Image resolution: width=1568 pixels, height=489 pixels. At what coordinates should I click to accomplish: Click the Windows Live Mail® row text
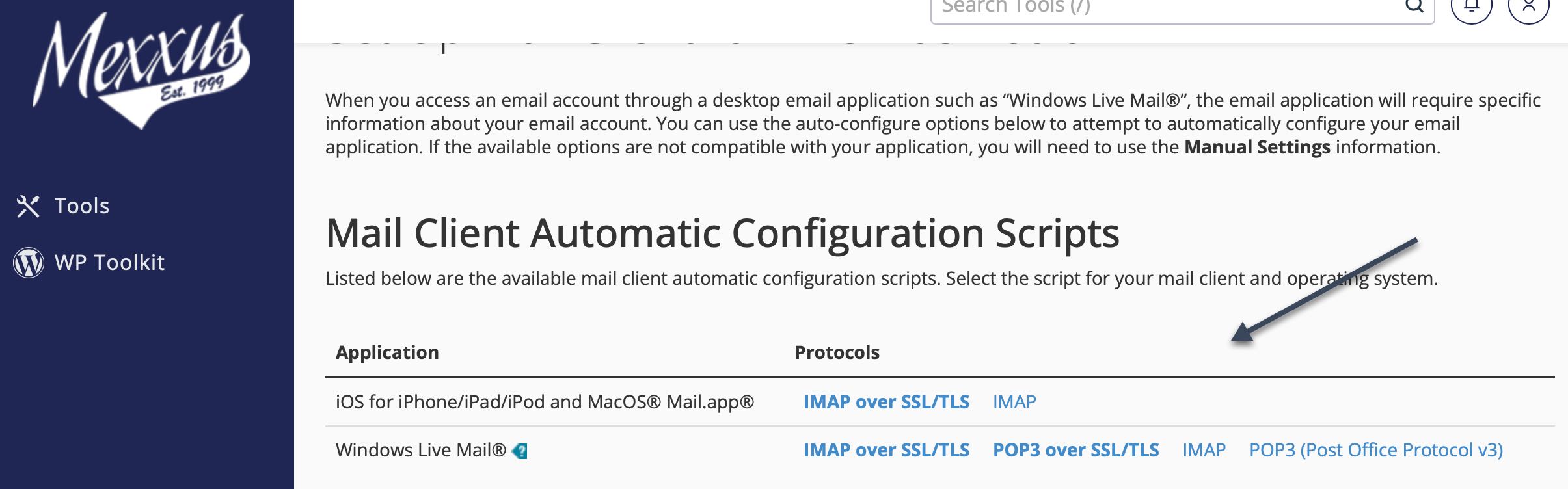pyautogui.click(x=420, y=450)
